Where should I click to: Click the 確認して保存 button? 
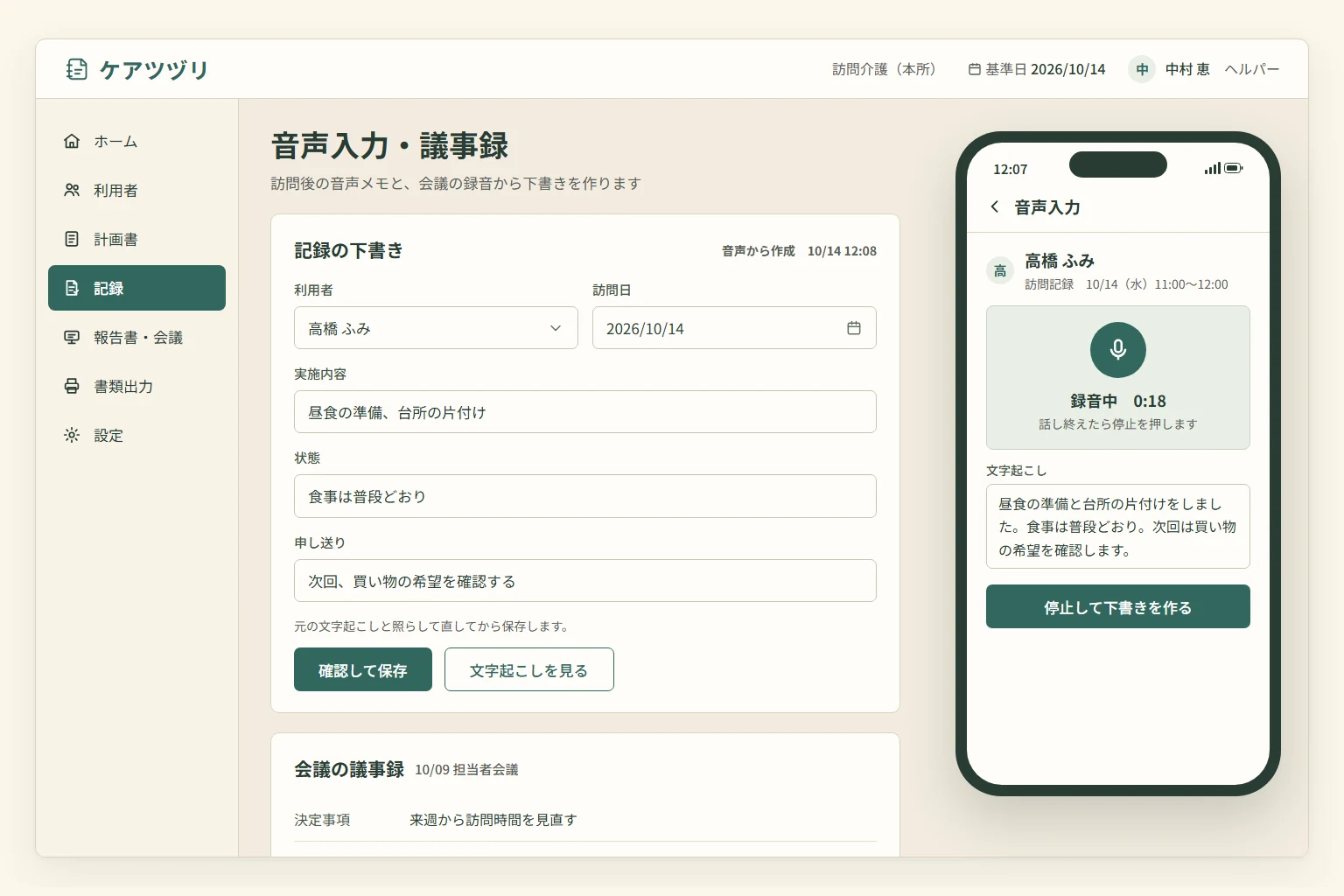[x=363, y=669]
